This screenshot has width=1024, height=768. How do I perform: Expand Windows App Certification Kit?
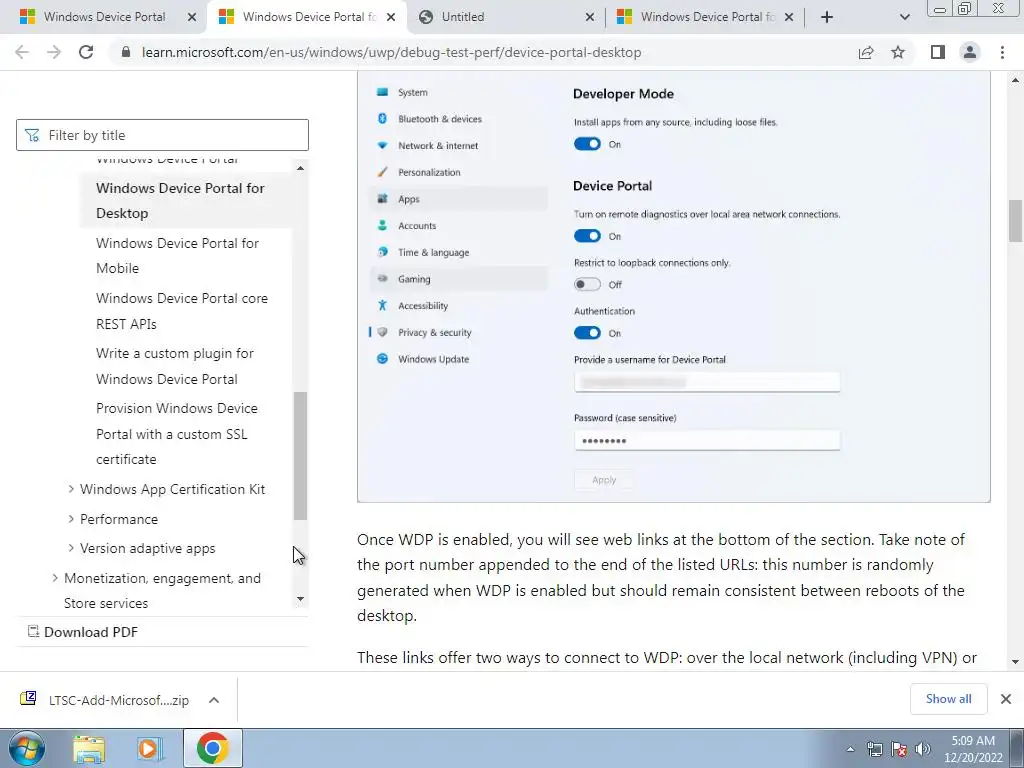coord(71,489)
